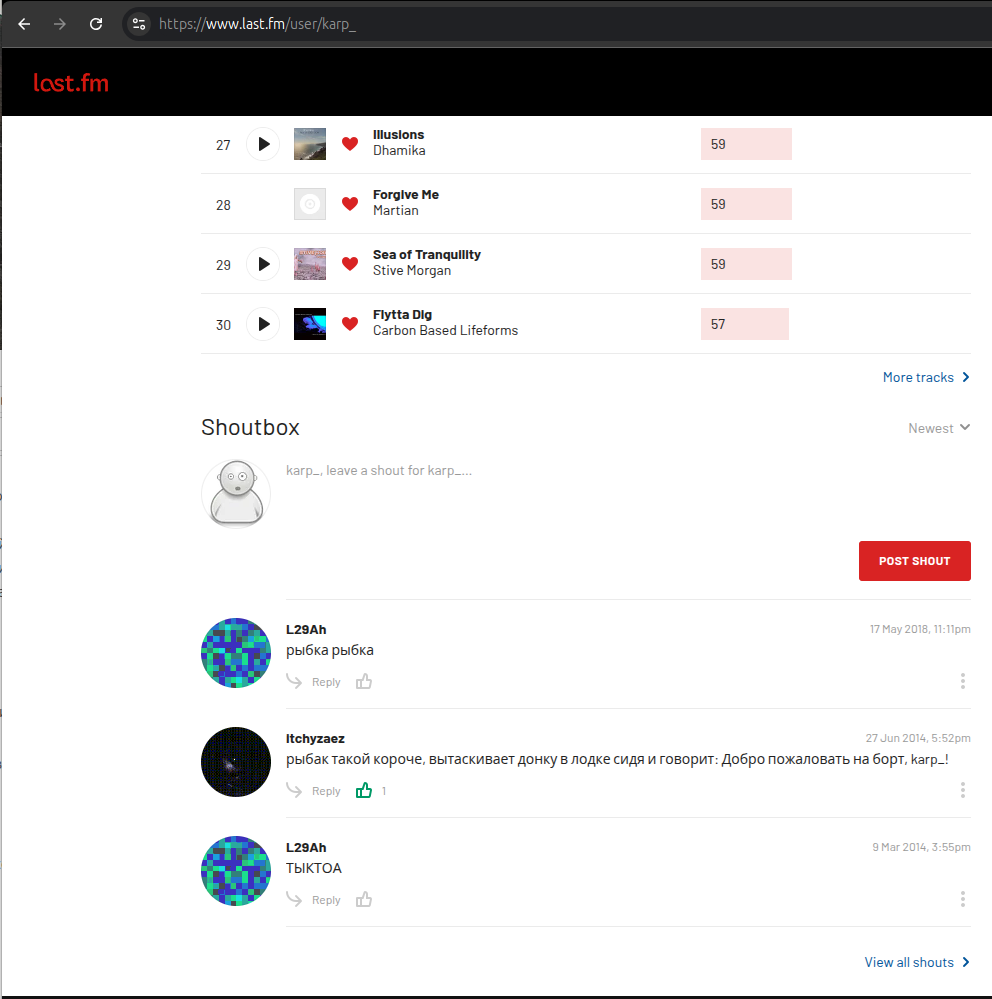
Task: Play Flytta Dig by Carbon Based Lifeforms
Action: pos(263,324)
